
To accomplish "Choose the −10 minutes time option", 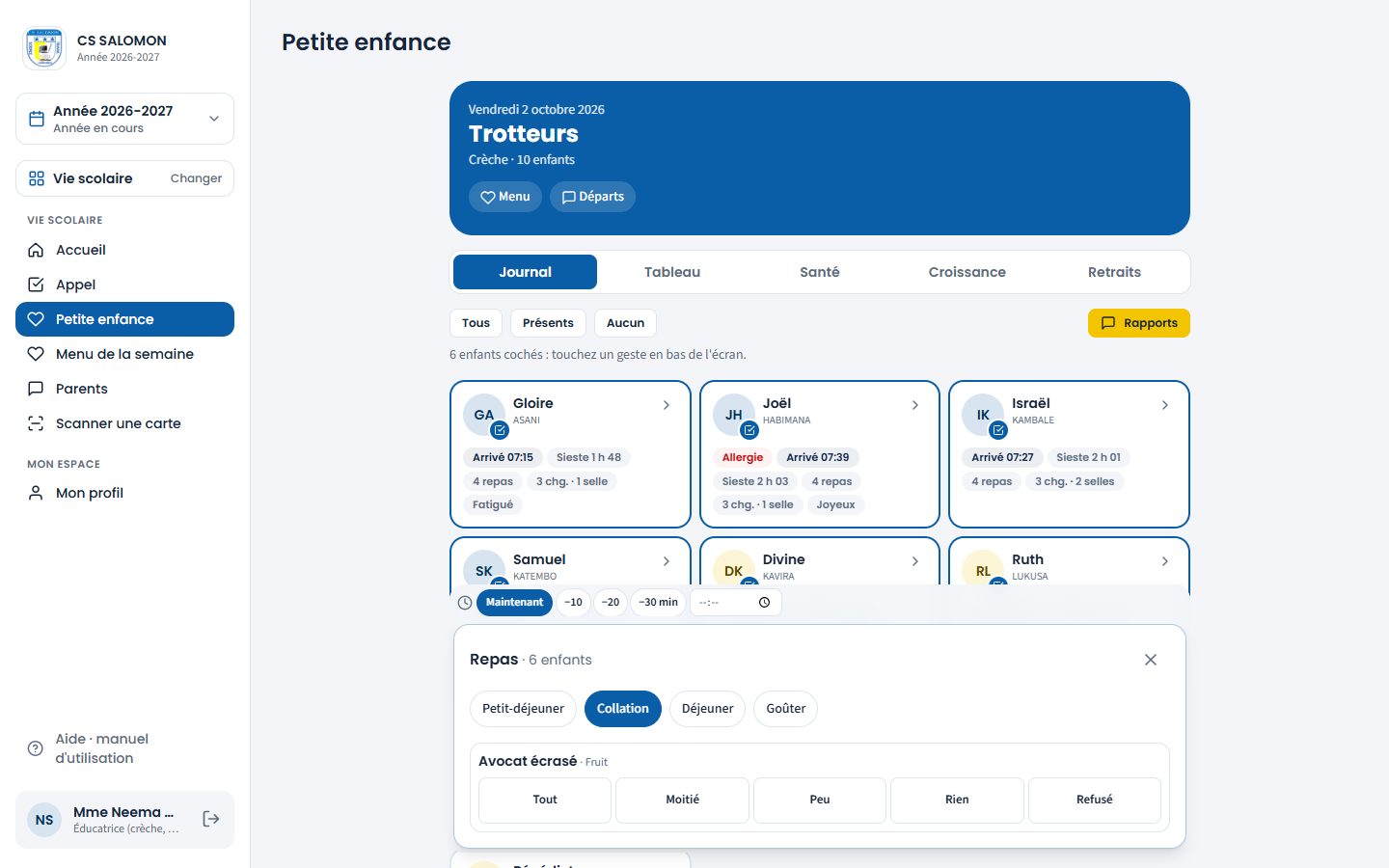I will pos(573,602).
